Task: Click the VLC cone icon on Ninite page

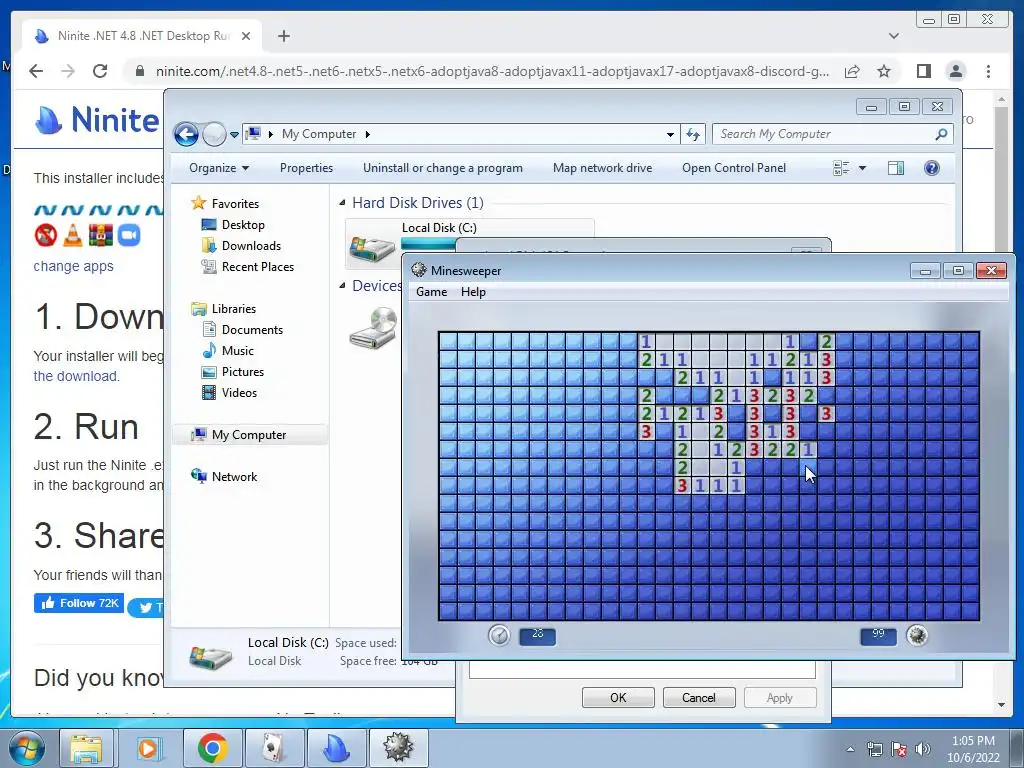Action: [72, 235]
